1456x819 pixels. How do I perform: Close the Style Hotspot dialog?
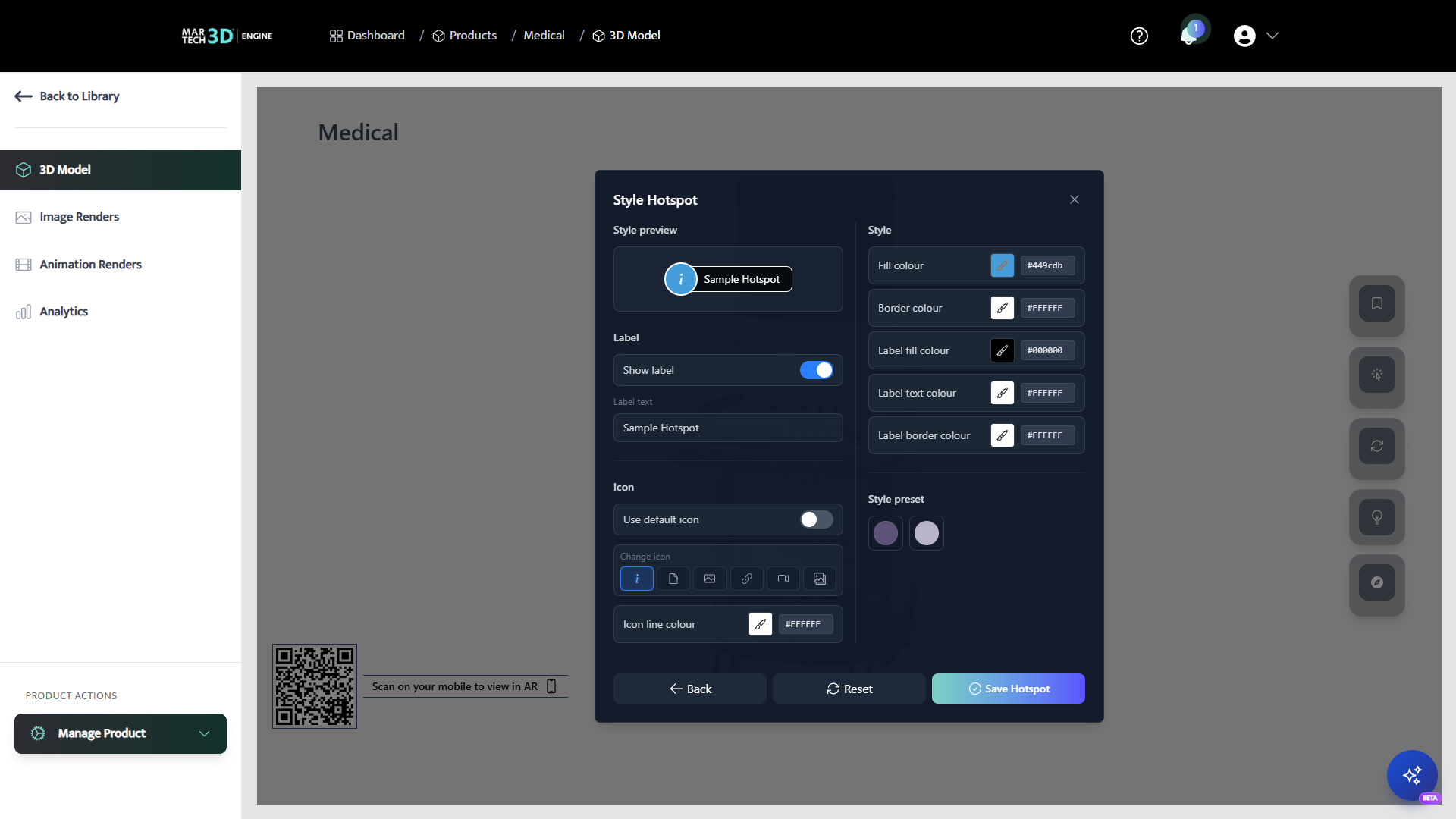point(1075,199)
